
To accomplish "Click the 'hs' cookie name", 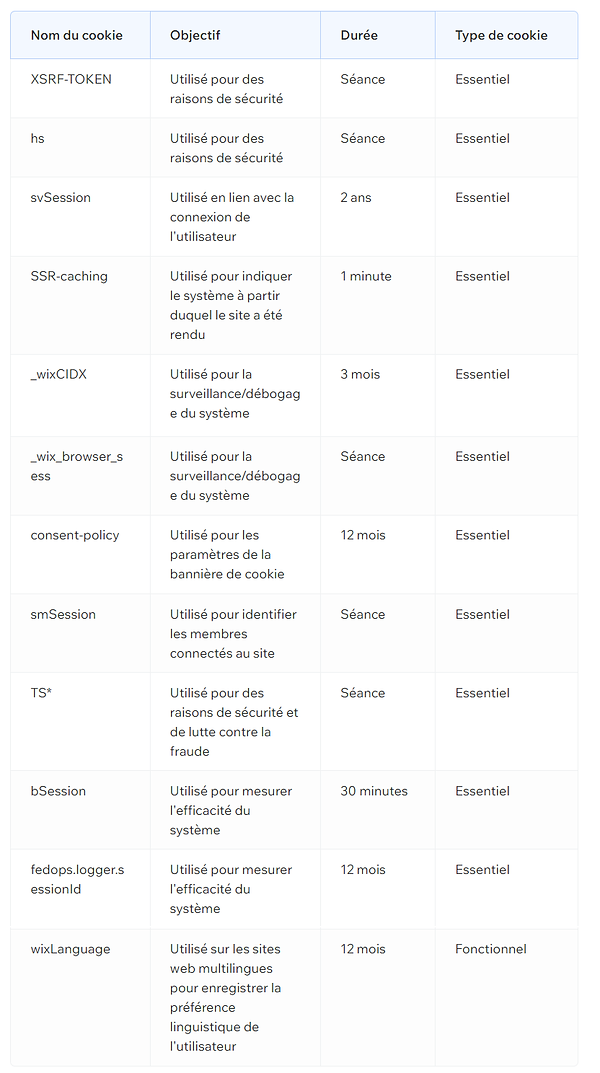I will 38,138.
